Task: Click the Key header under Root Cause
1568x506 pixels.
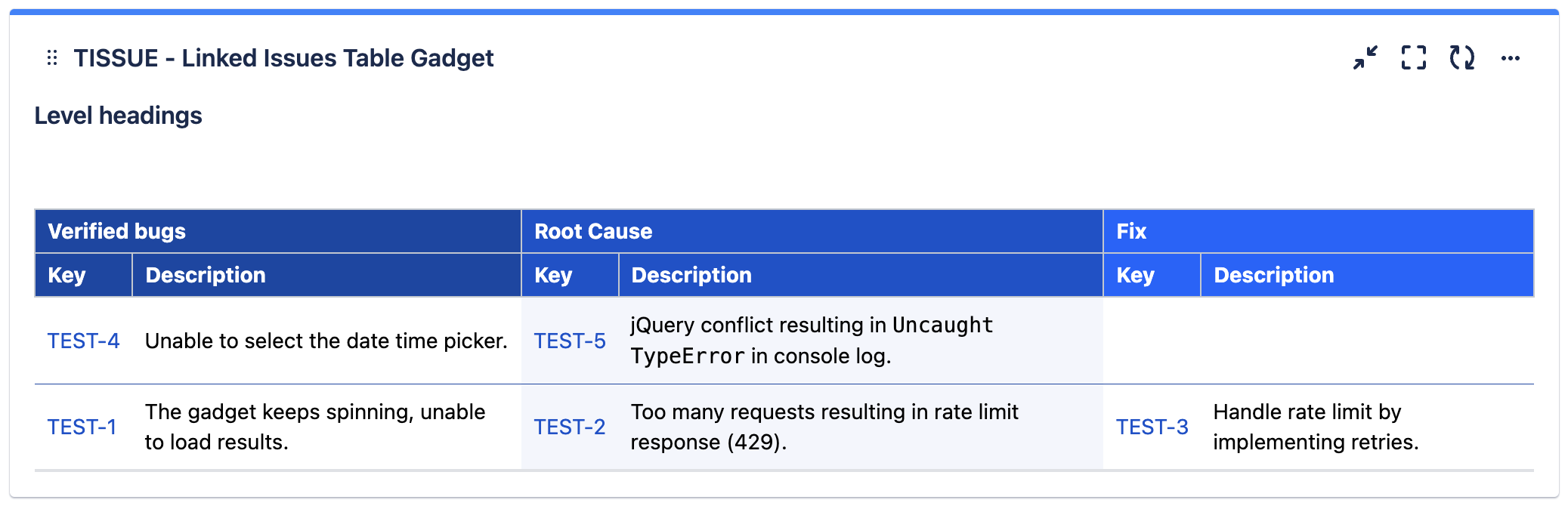Action: [552, 275]
